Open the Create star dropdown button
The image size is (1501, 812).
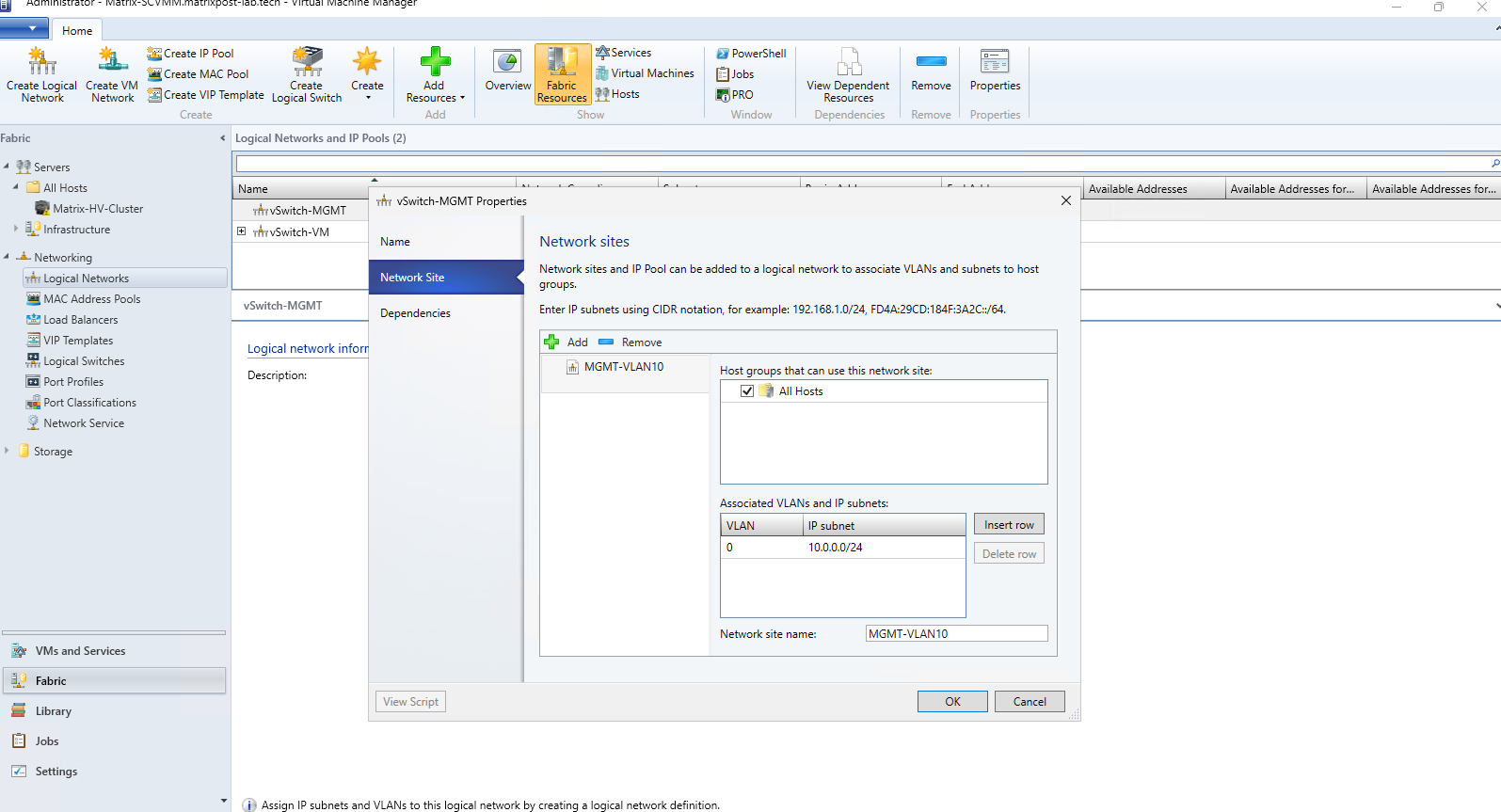tap(367, 74)
